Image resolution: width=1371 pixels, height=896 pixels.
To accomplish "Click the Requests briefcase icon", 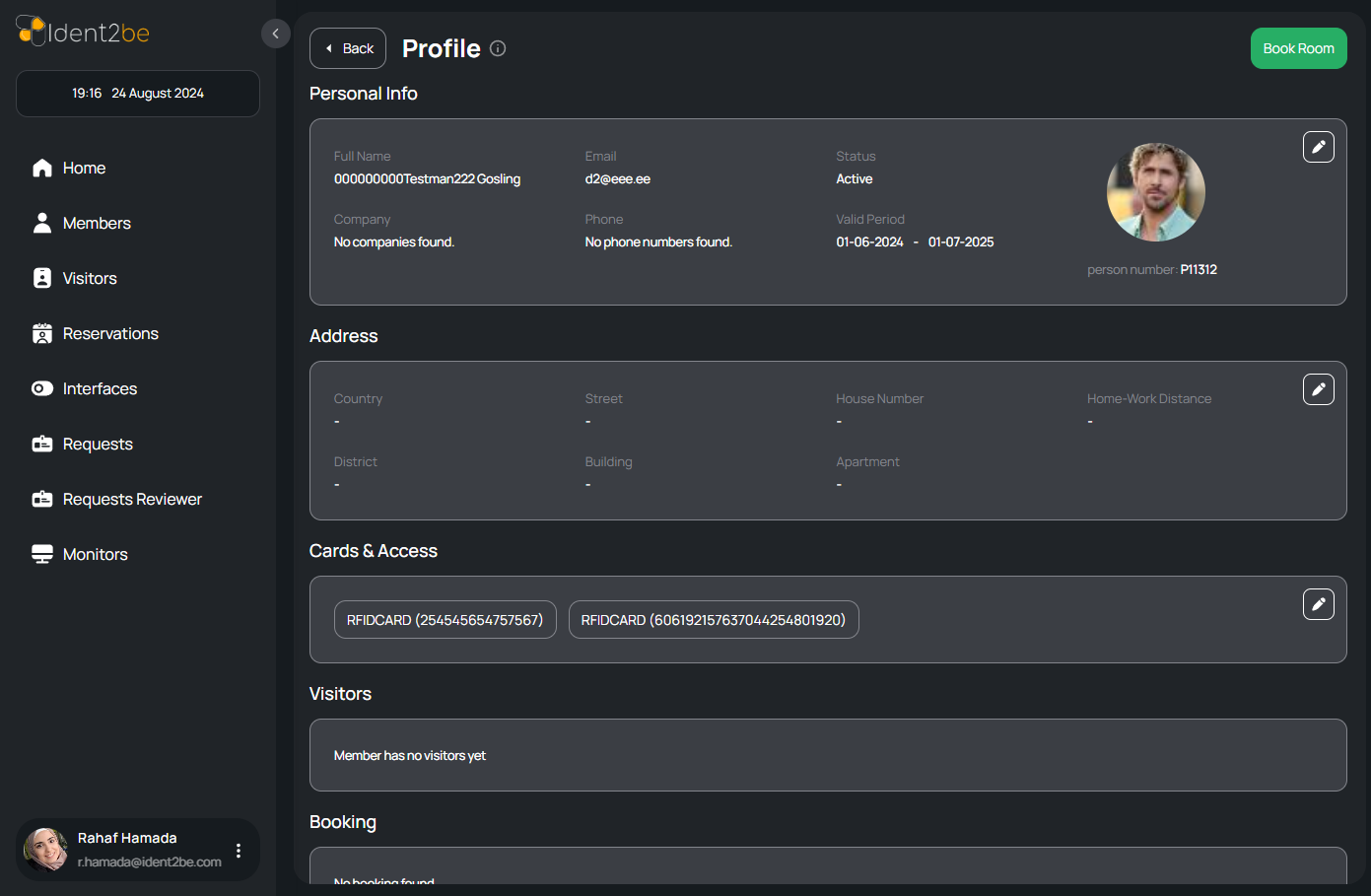I will pyautogui.click(x=42, y=444).
